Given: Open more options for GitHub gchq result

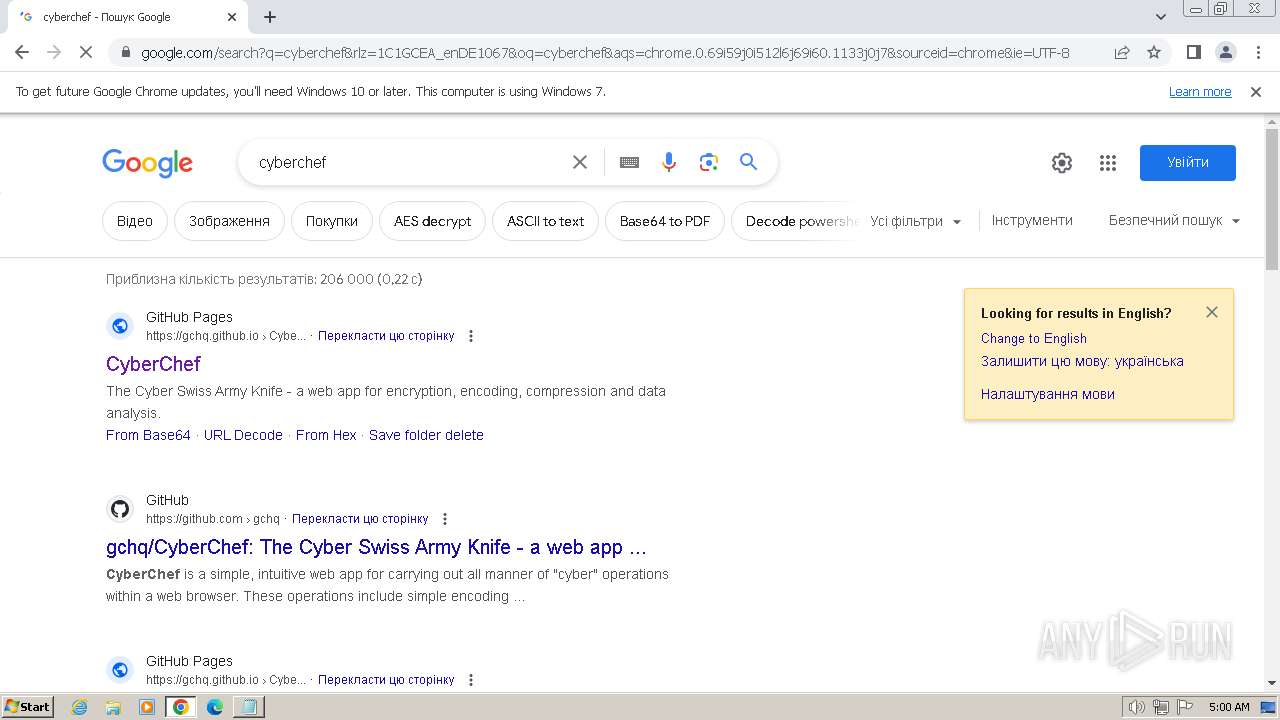Looking at the screenshot, I should click(x=445, y=519).
